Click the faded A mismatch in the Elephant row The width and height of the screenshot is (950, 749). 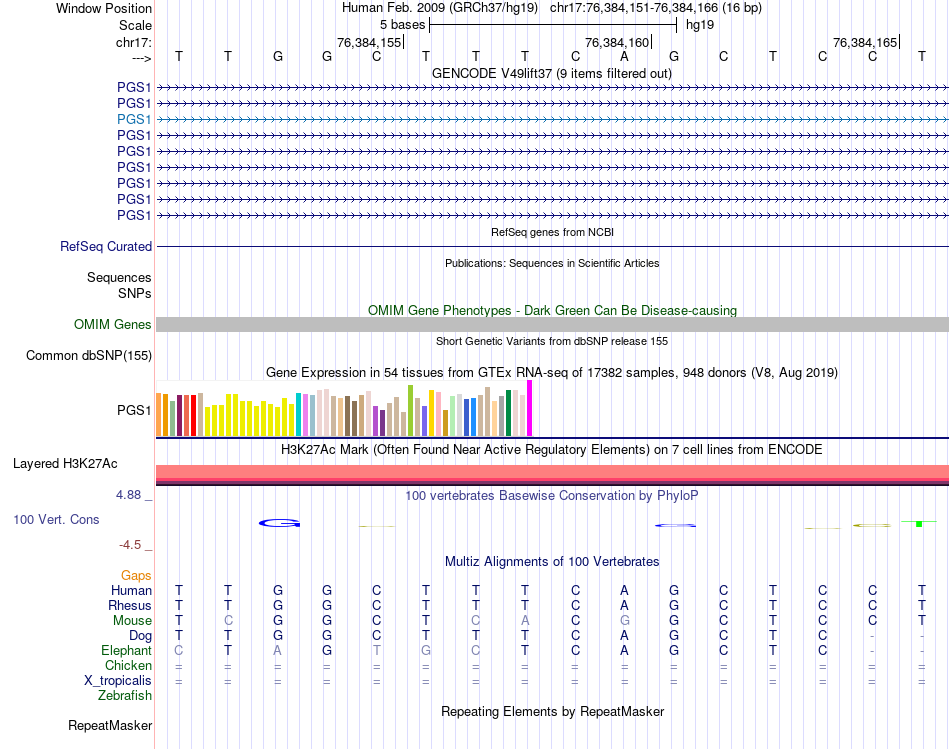[x=277, y=650]
